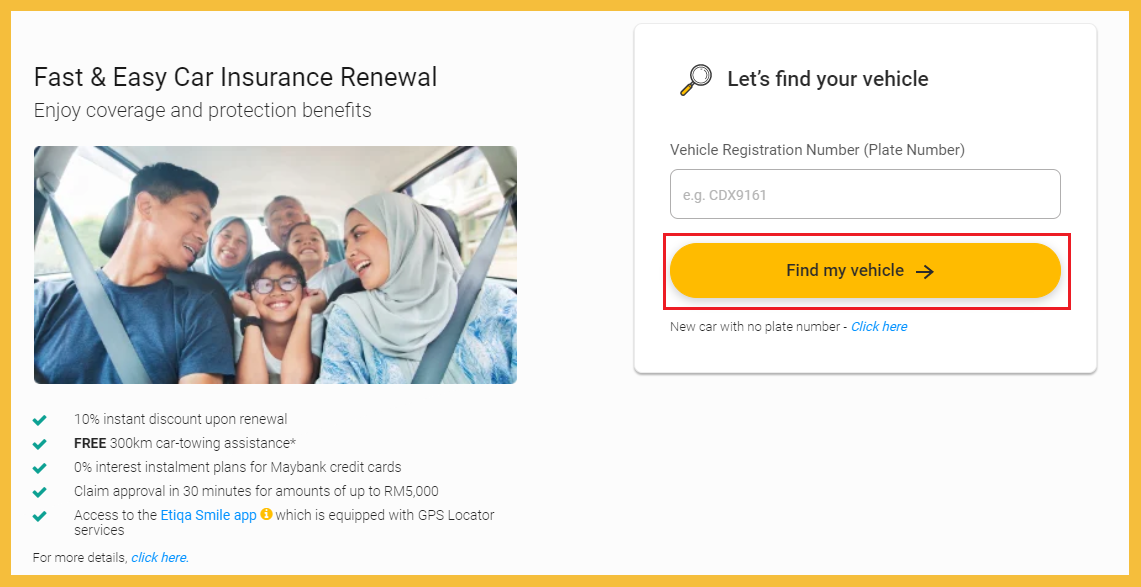Image resolution: width=1141 pixels, height=587 pixels.
Task: Click the 'Fast & Easy Car Insurance Renewal' heading
Action: point(235,77)
